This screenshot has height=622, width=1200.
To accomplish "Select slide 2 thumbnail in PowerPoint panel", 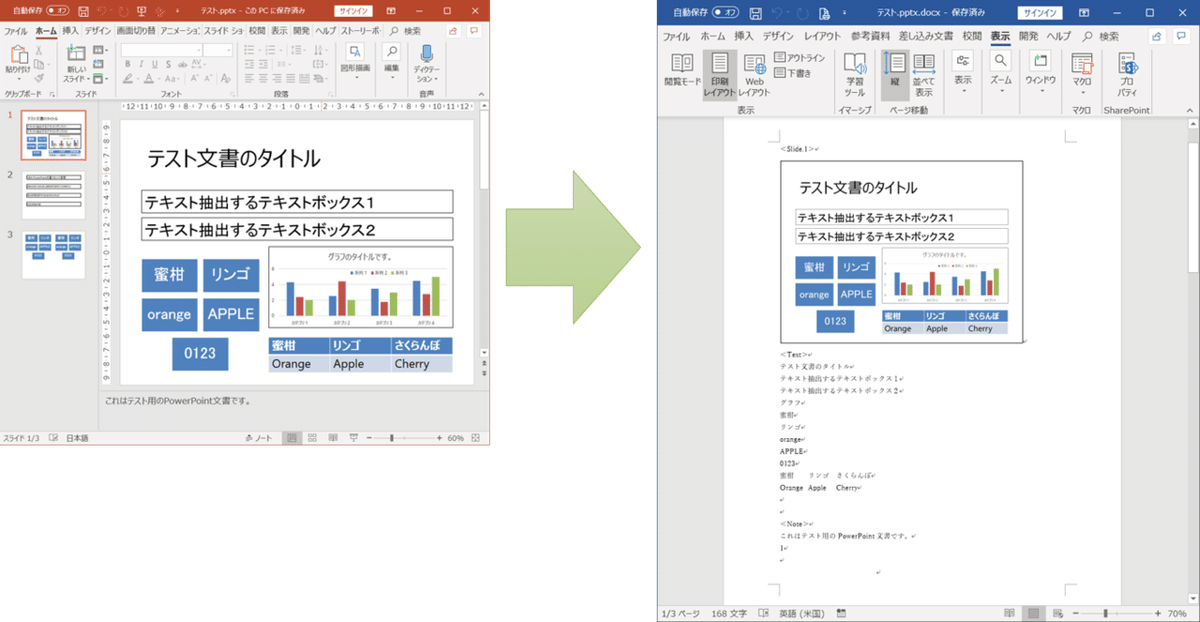I will pyautogui.click(x=54, y=195).
